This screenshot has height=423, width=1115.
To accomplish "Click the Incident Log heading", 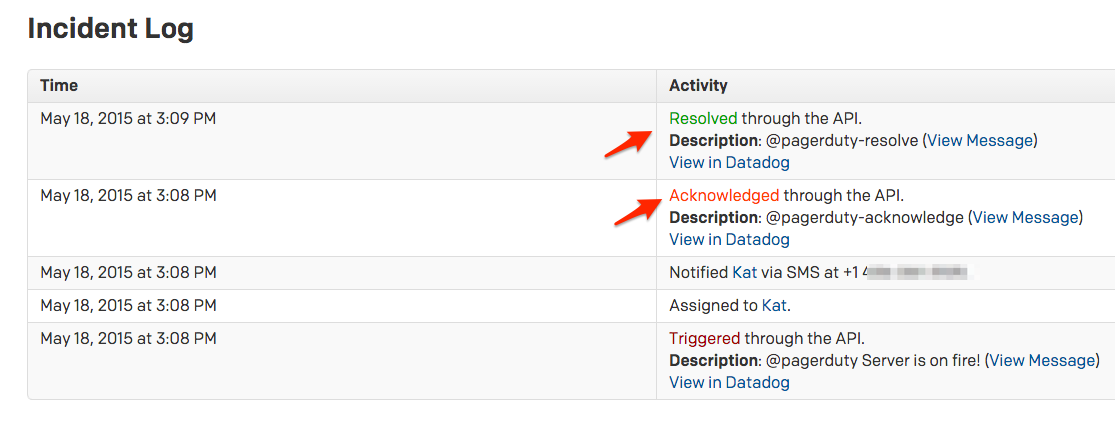I will click(110, 29).
